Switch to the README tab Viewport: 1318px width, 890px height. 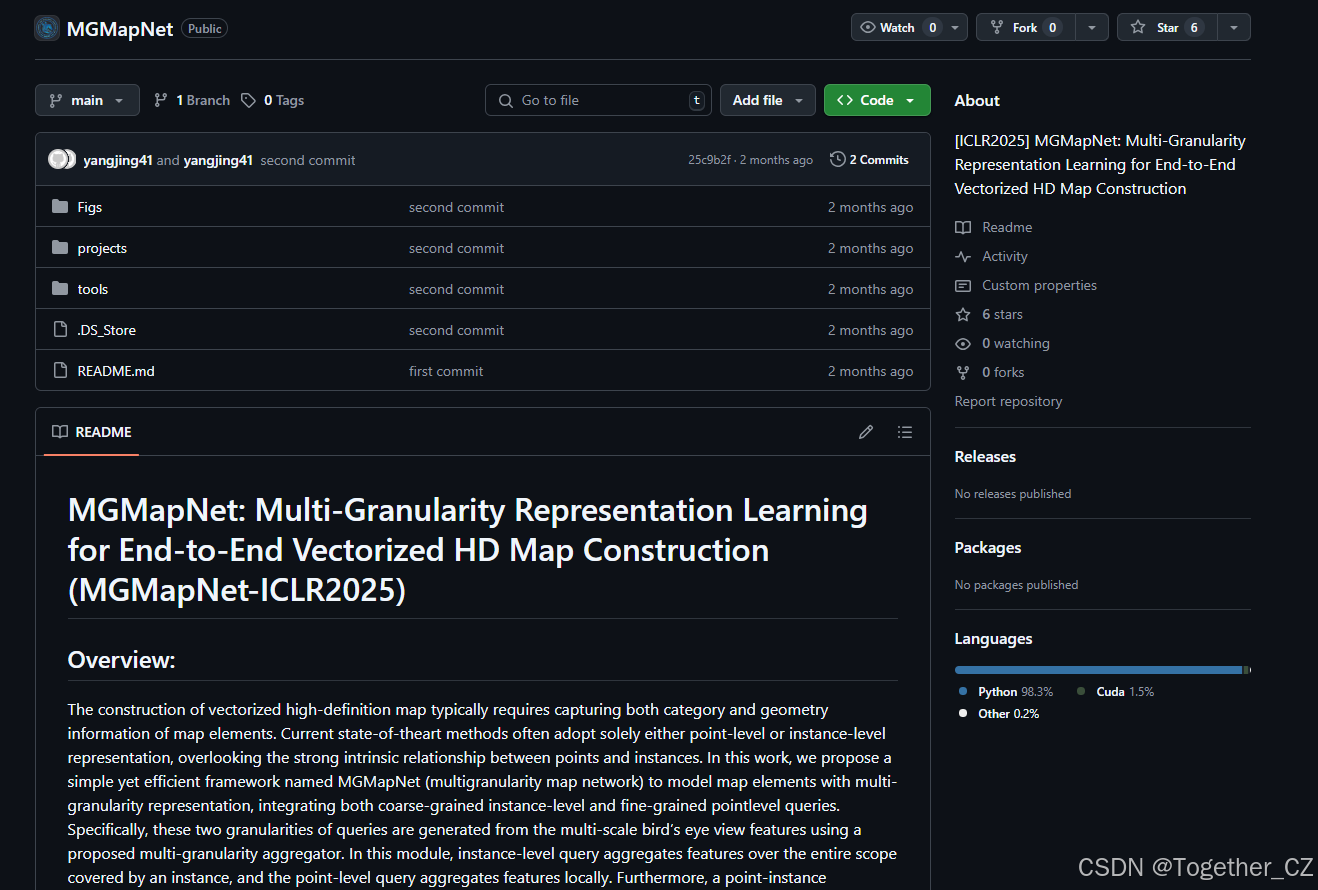click(x=91, y=431)
